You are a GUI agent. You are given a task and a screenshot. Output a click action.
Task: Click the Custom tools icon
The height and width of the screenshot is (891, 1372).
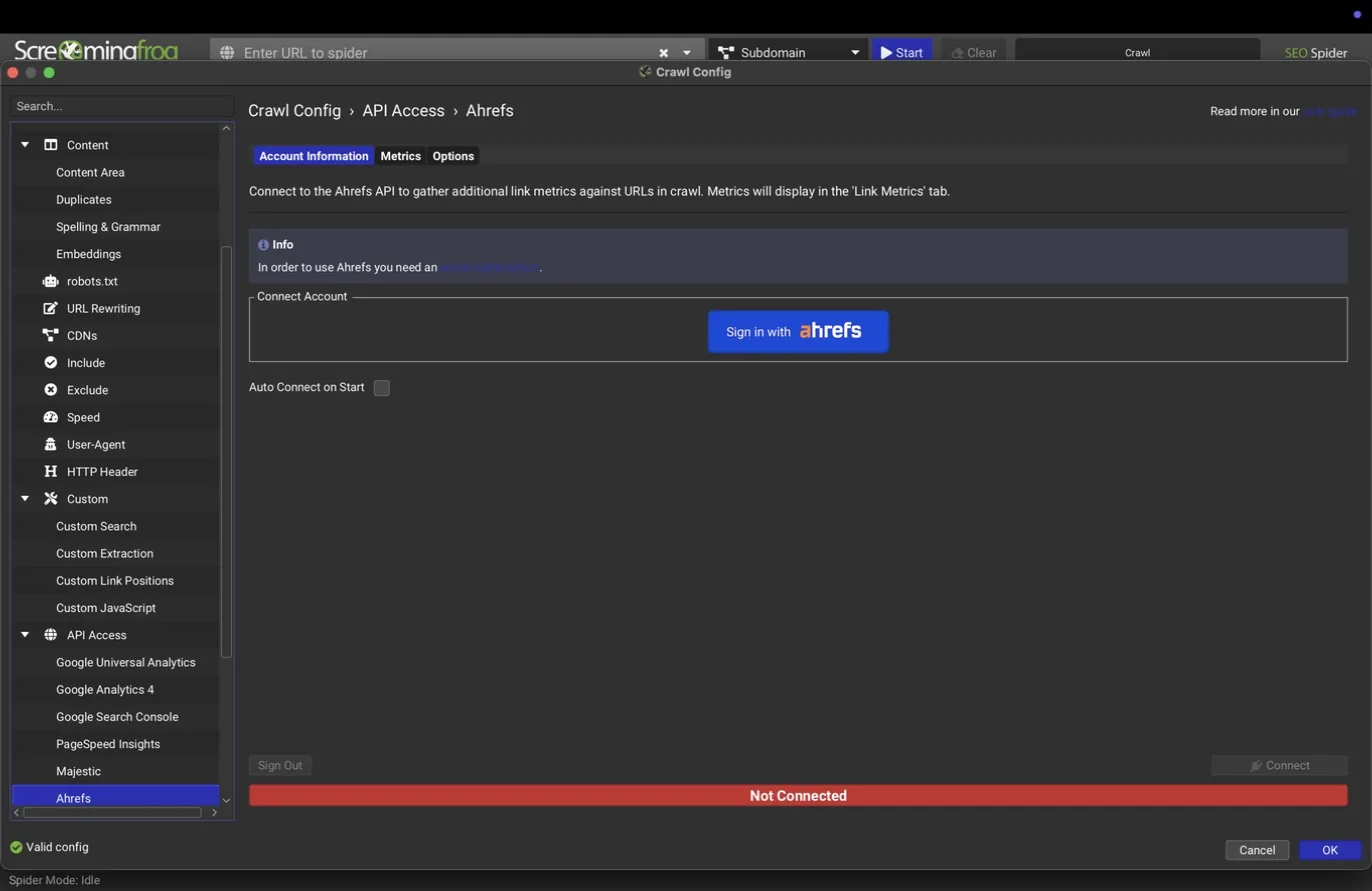click(51, 498)
